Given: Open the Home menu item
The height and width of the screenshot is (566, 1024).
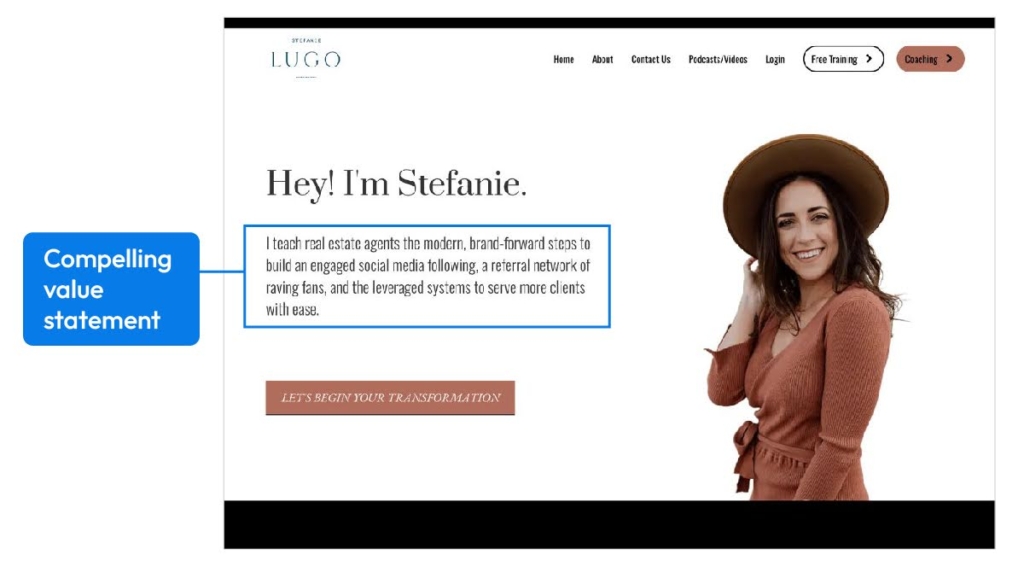Looking at the screenshot, I should click(563, 59).
